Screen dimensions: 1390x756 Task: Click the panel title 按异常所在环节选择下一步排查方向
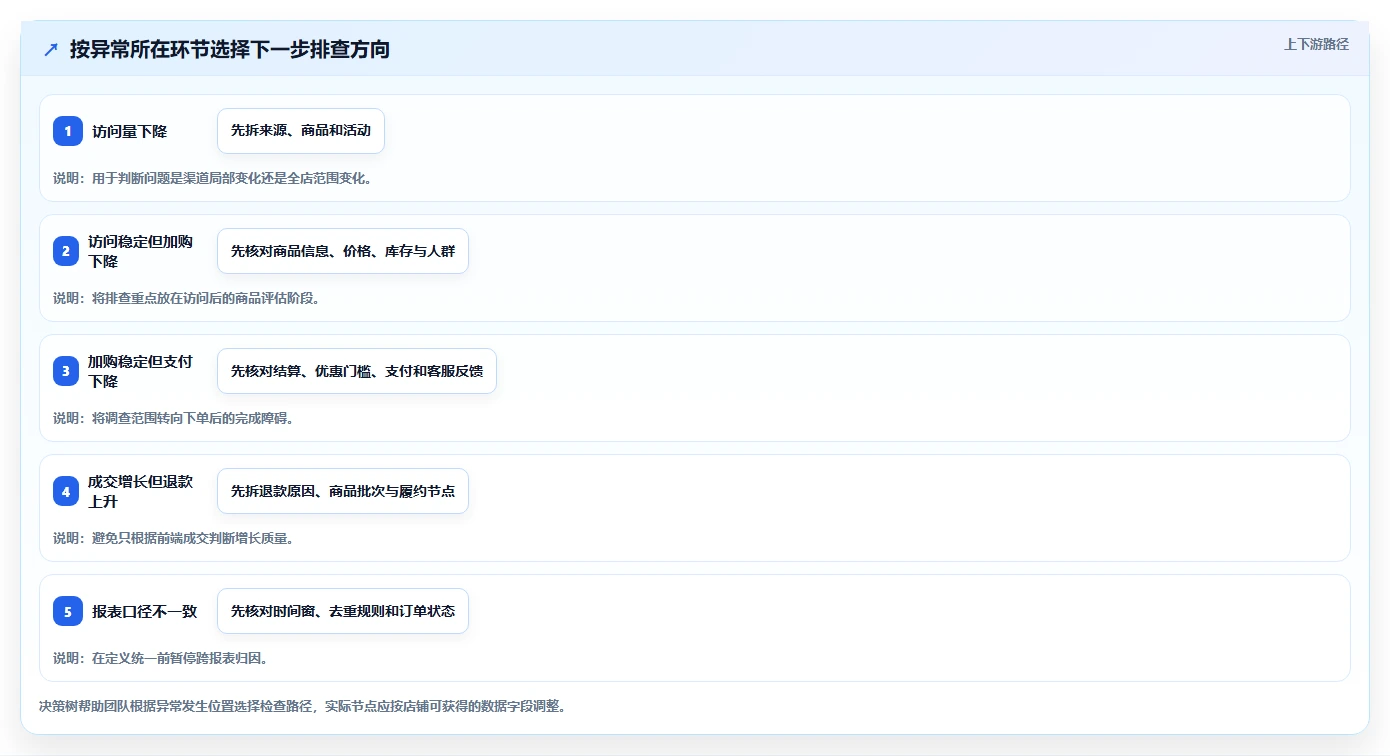pos(230,49)
